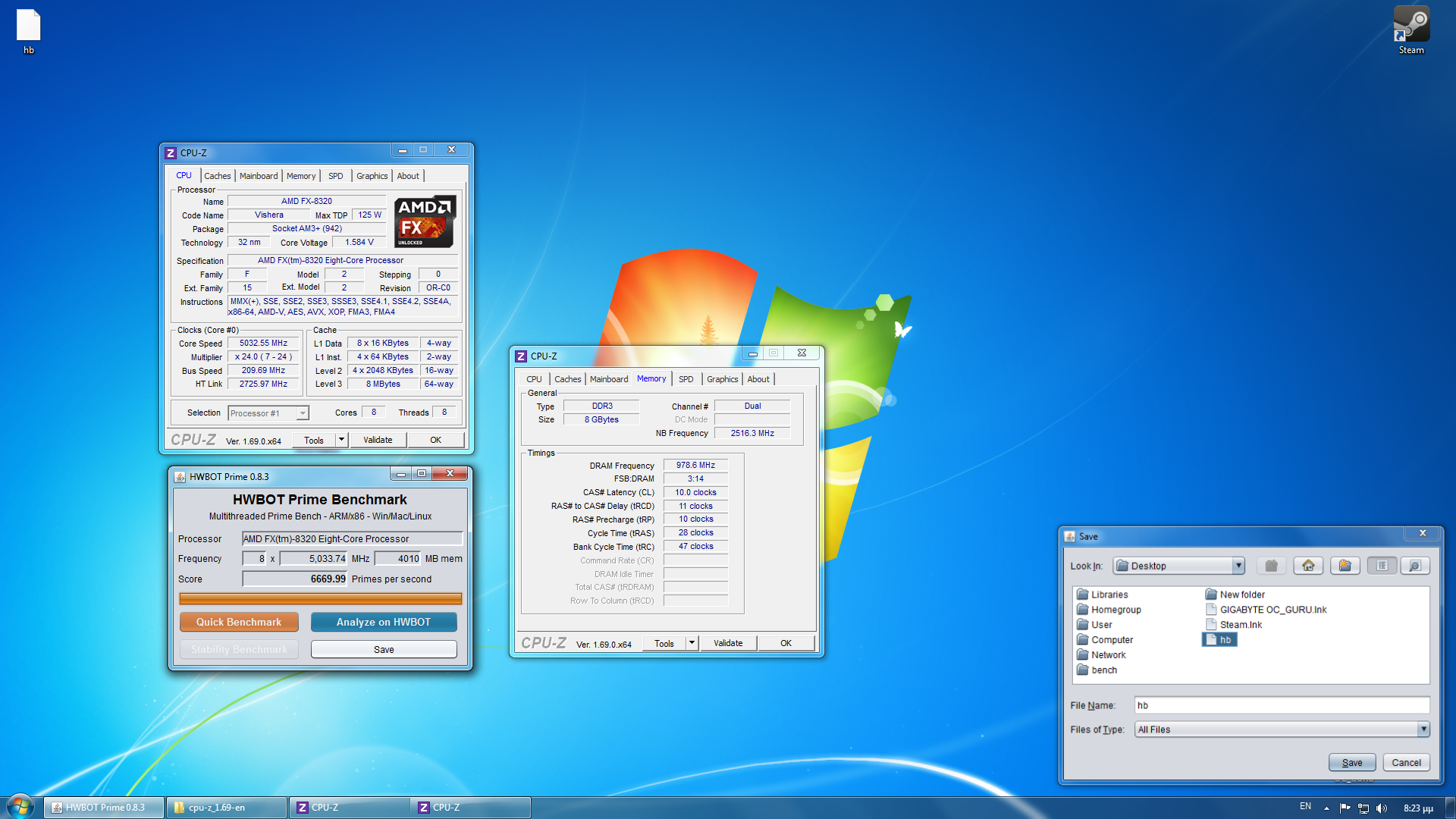
Task: Click the Steam desktop shortcut
Action: point(1411,30)
